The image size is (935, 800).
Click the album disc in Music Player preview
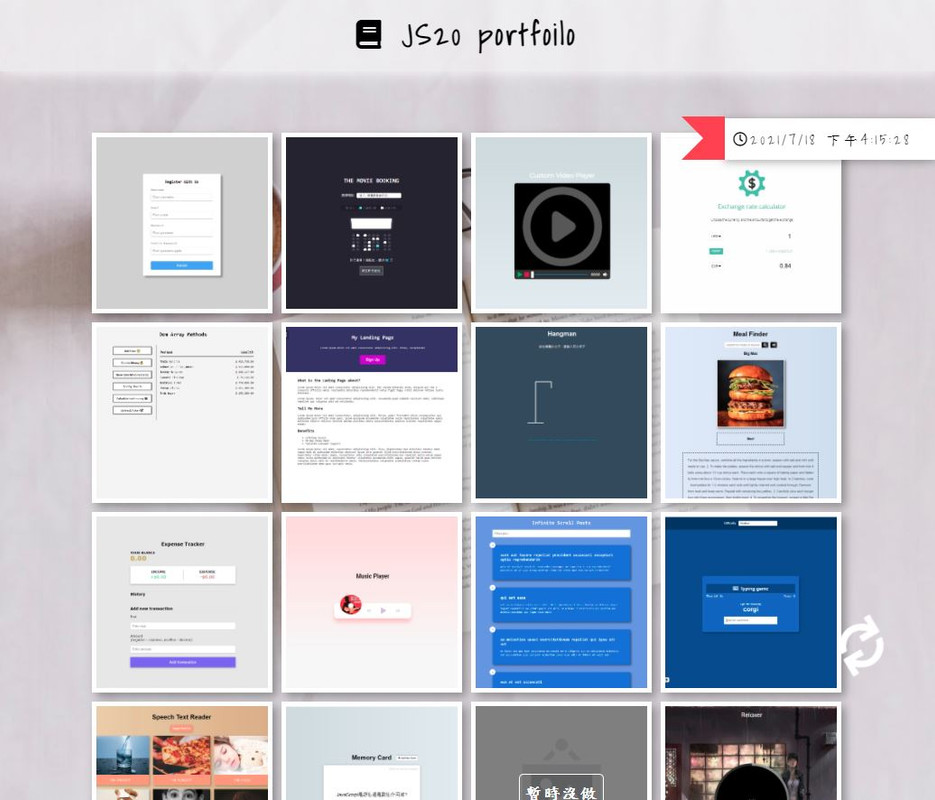[351, 604]
